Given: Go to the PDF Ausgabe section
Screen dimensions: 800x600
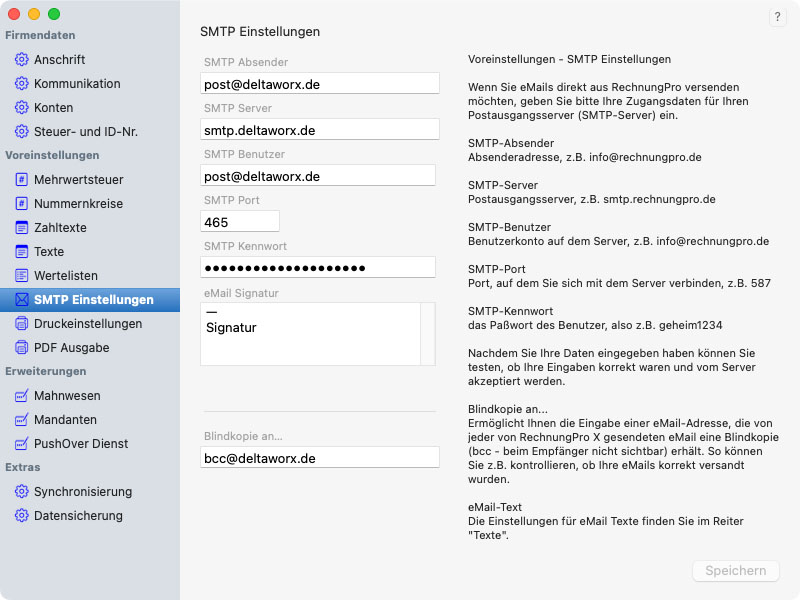Looking at the screenshot, I should [71, 348].
